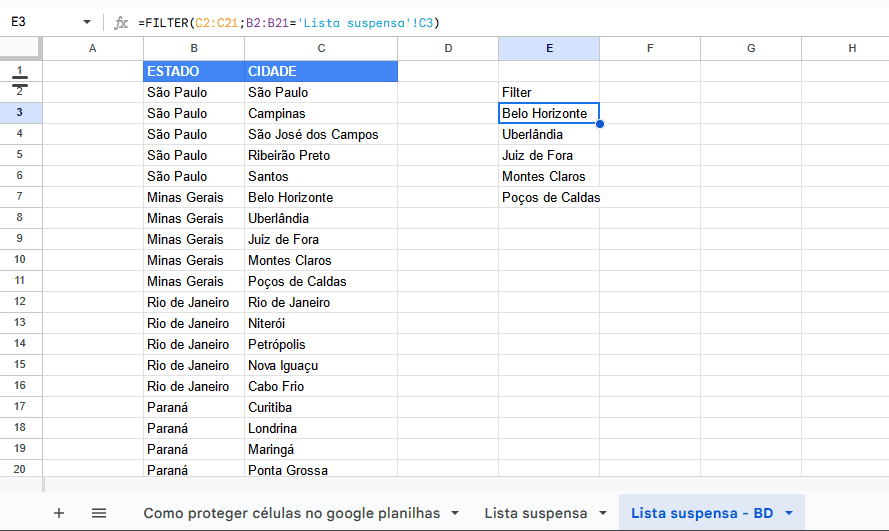This screenshot has height=531, width=889.
Task: Select column E header
Action: 549,48
